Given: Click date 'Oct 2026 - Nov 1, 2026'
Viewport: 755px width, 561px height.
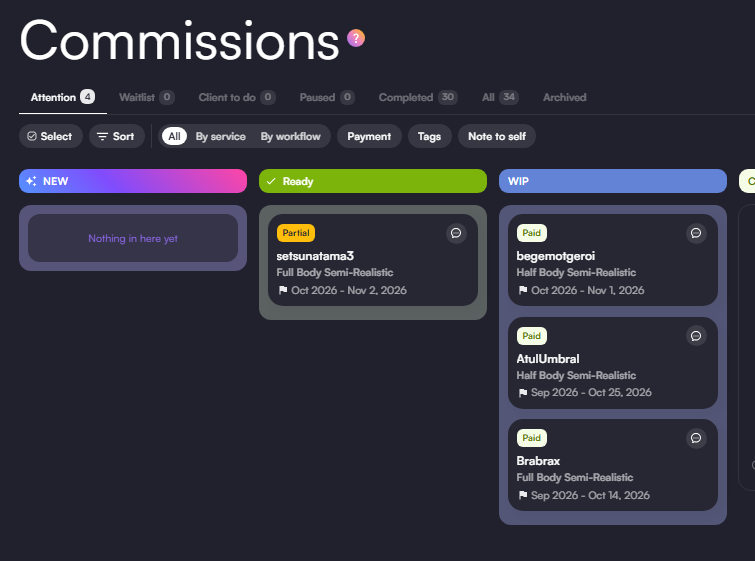Looking at the screenshot, I should [587, 290].
